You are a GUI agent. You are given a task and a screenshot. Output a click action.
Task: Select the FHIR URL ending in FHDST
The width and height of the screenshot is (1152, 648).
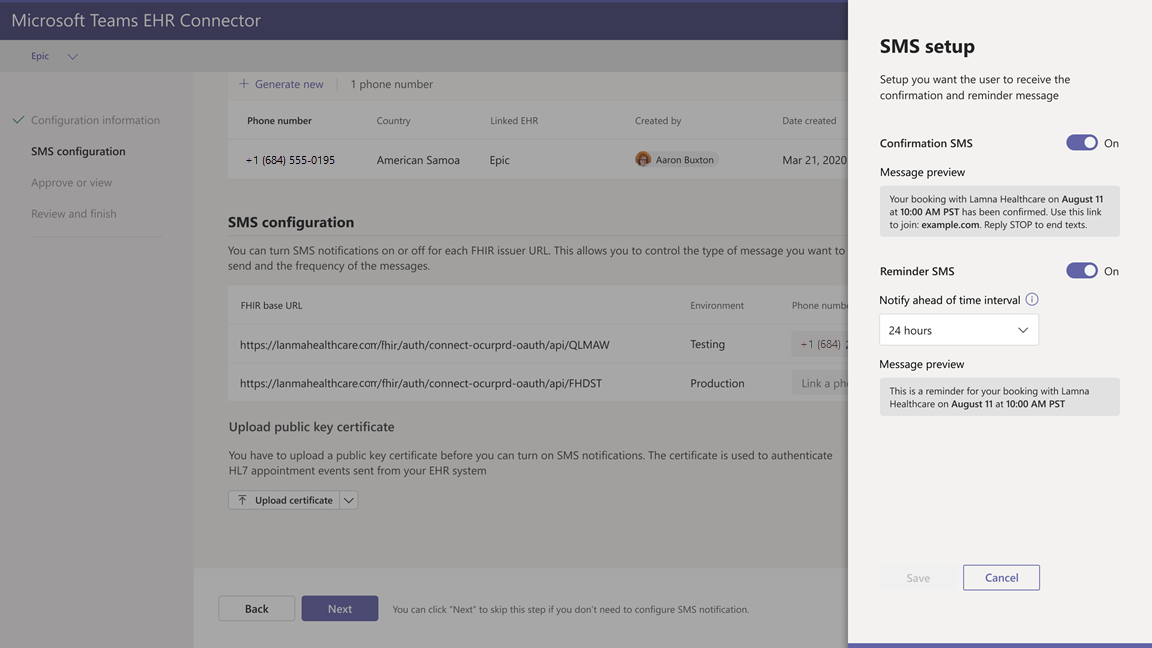pos(421,384)
